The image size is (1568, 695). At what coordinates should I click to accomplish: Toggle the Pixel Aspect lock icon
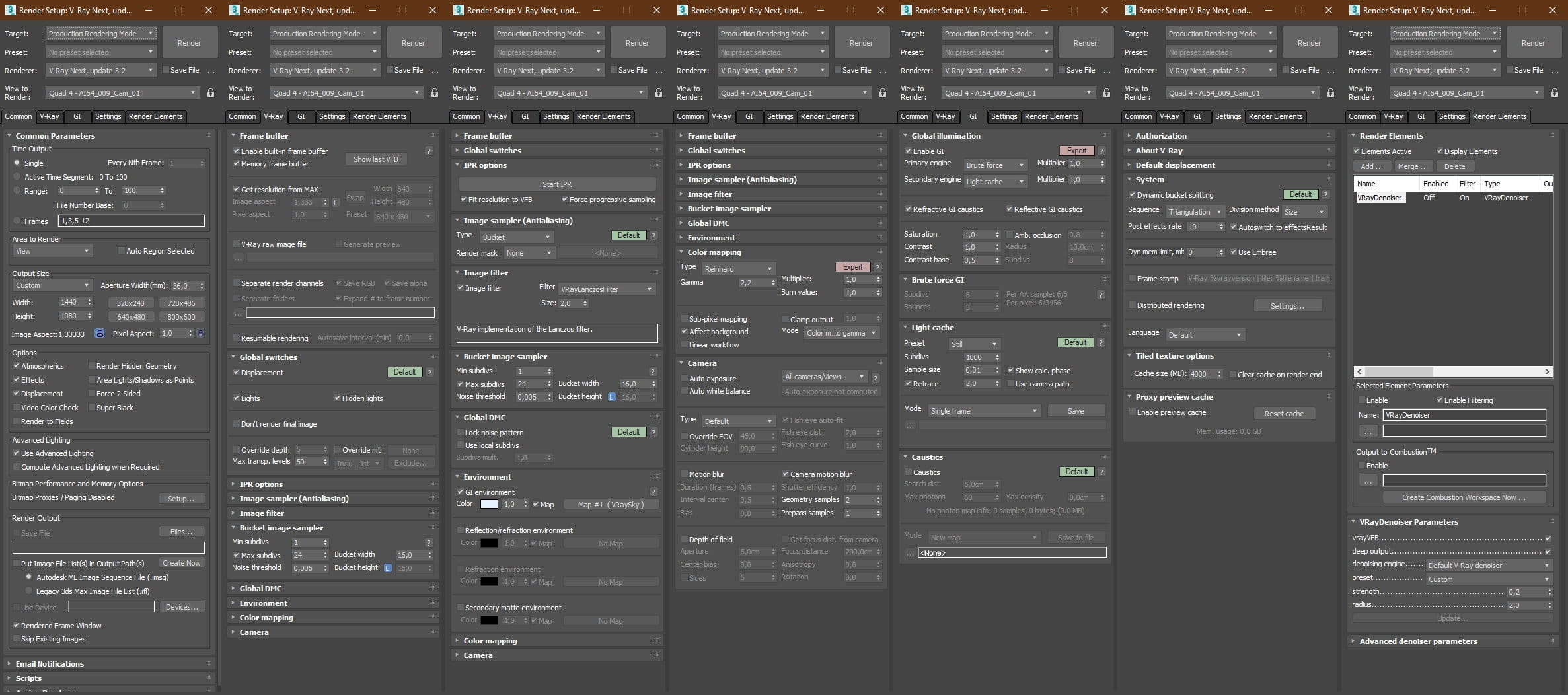tap(201, 334)
